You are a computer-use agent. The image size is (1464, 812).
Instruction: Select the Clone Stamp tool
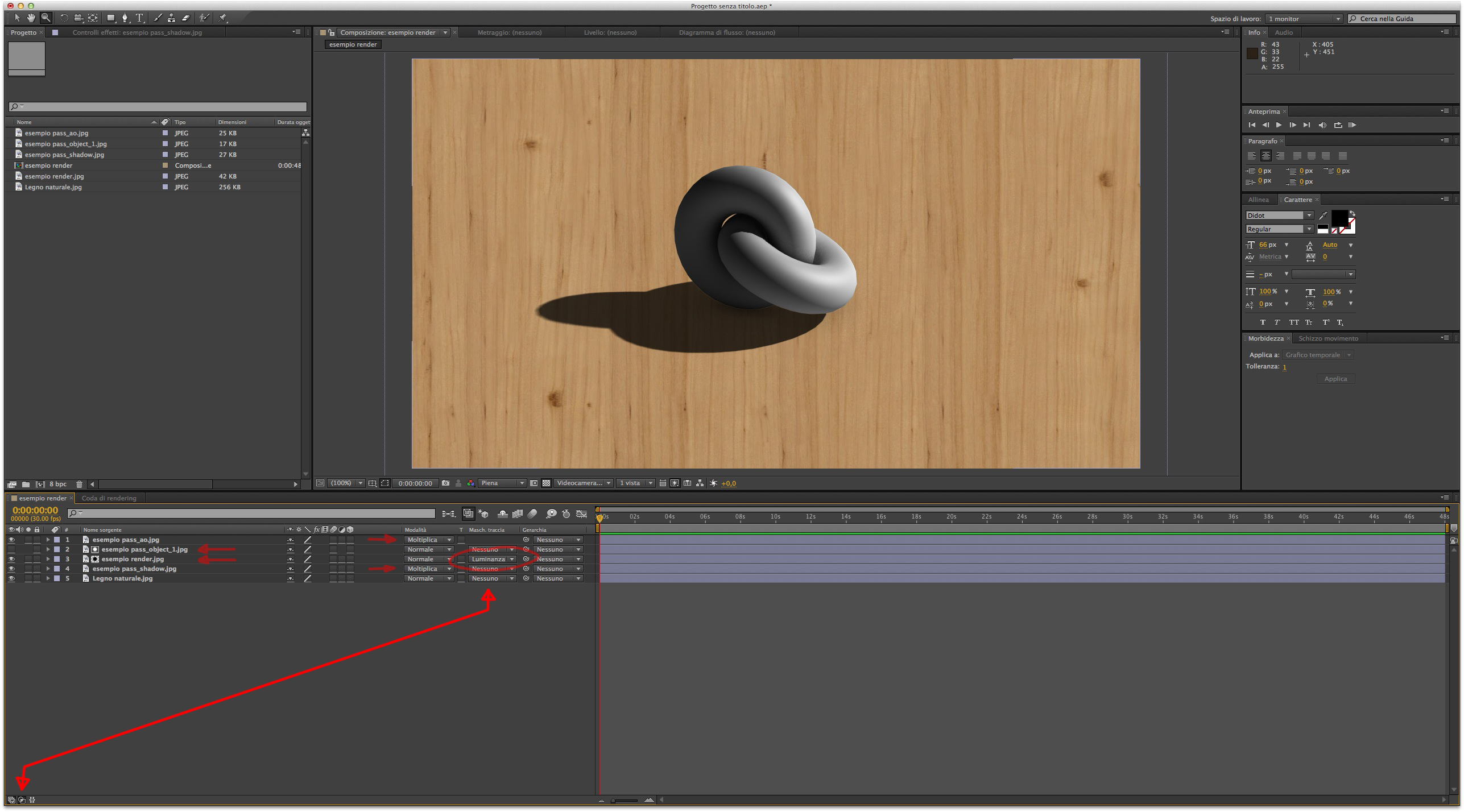point(171,18)
